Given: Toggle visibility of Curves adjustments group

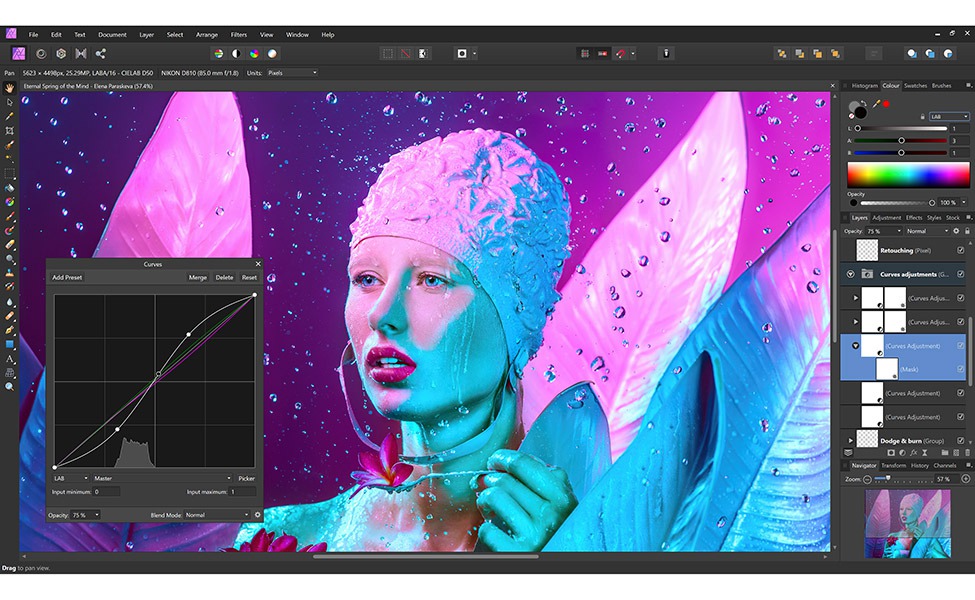Looking at the screenshot, I should (x=961, y=274).
